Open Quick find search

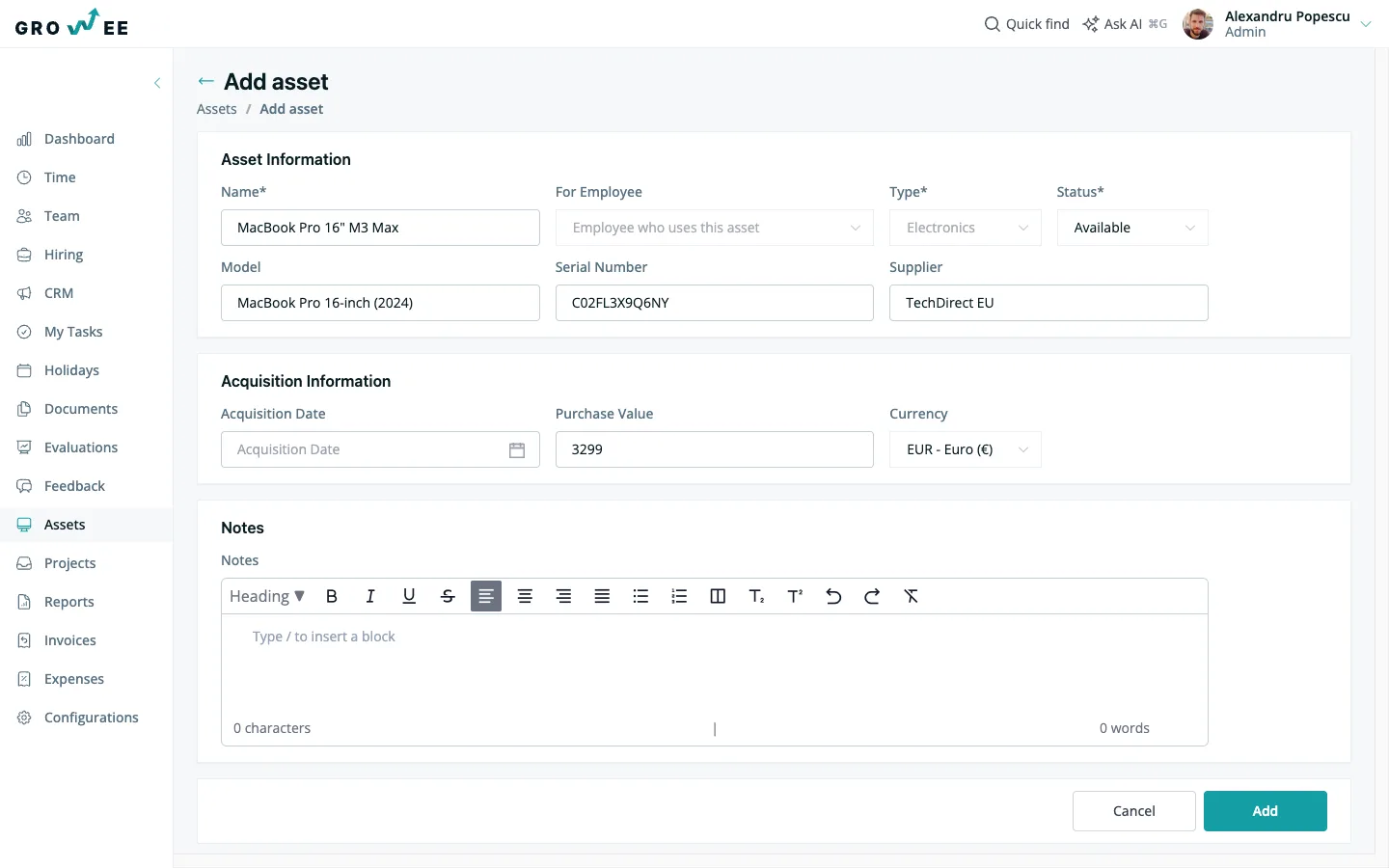tap(1026, 24)
